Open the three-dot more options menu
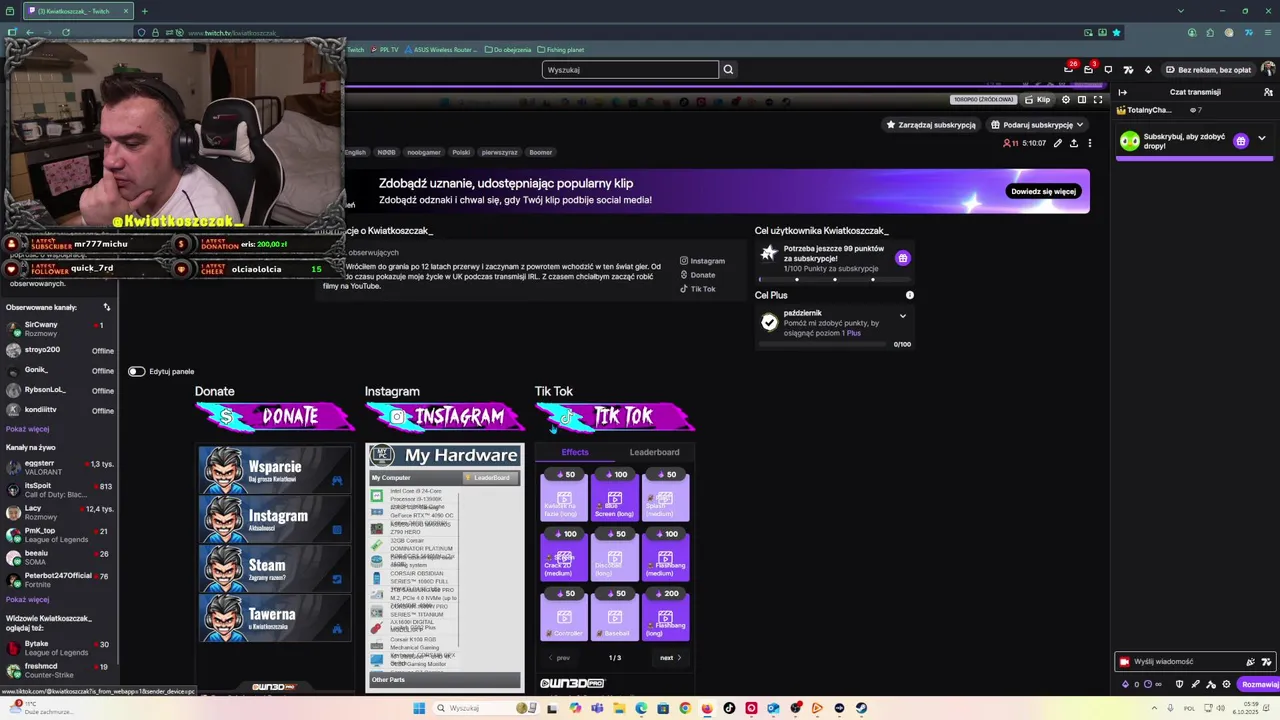The width and height of the screenshot is (1280, 720). pos(1090,143)
